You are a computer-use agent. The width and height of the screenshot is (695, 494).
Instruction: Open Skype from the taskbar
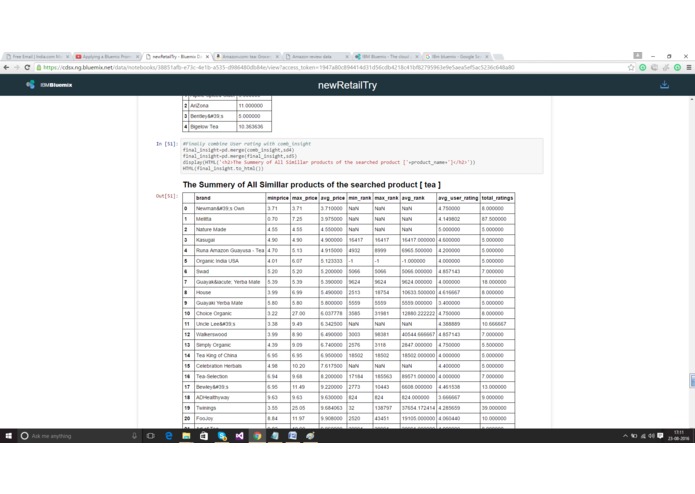(222, 436)
